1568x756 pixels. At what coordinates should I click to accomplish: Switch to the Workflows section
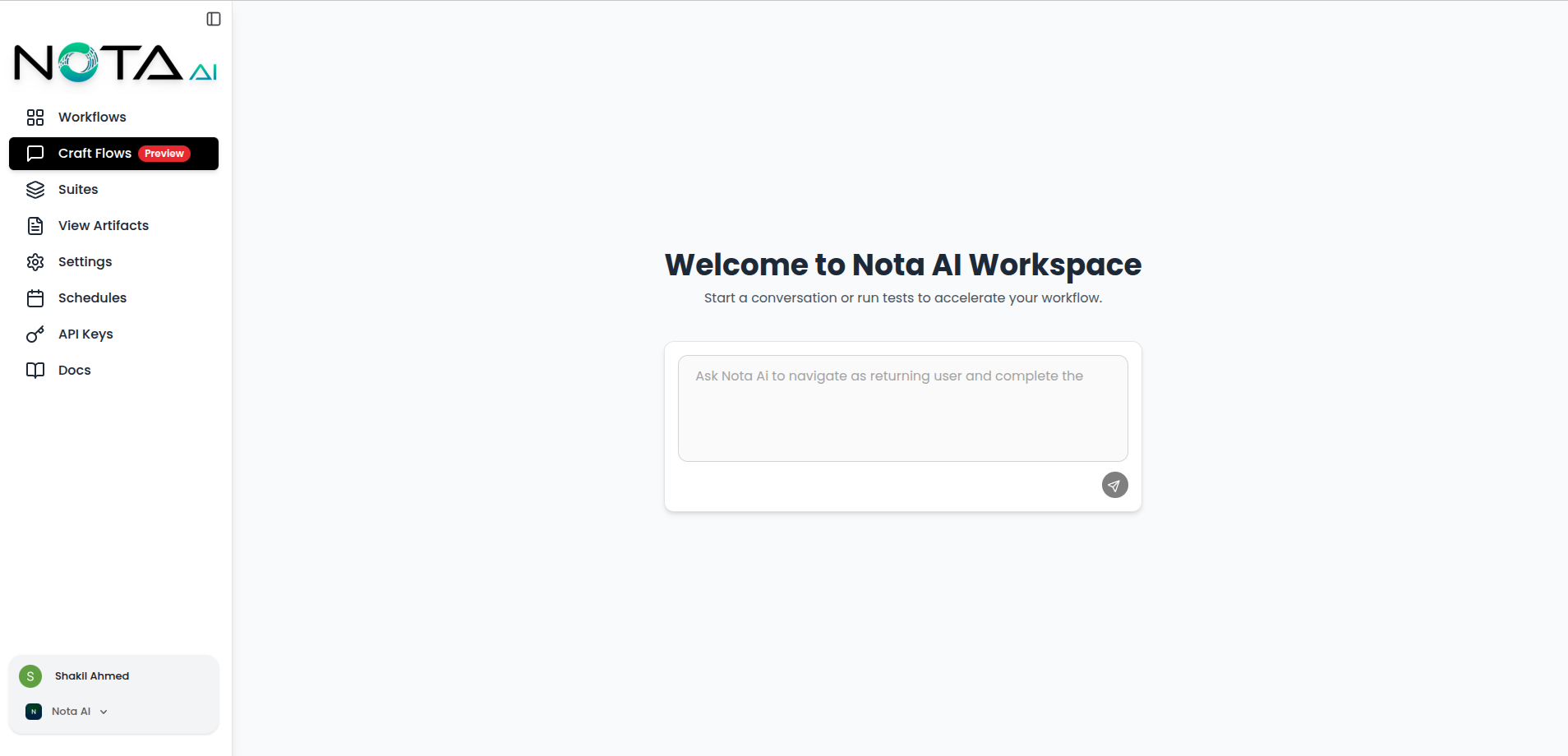91,117
